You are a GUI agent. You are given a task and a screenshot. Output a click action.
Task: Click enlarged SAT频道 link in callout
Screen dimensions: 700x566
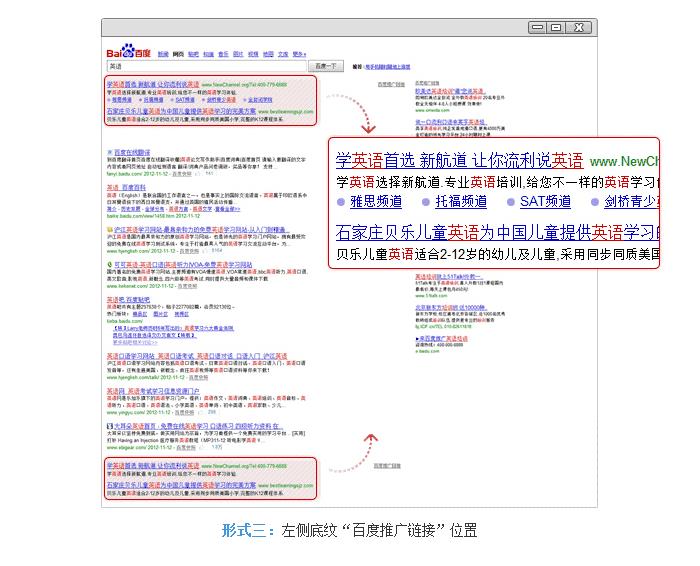[546, 201]
